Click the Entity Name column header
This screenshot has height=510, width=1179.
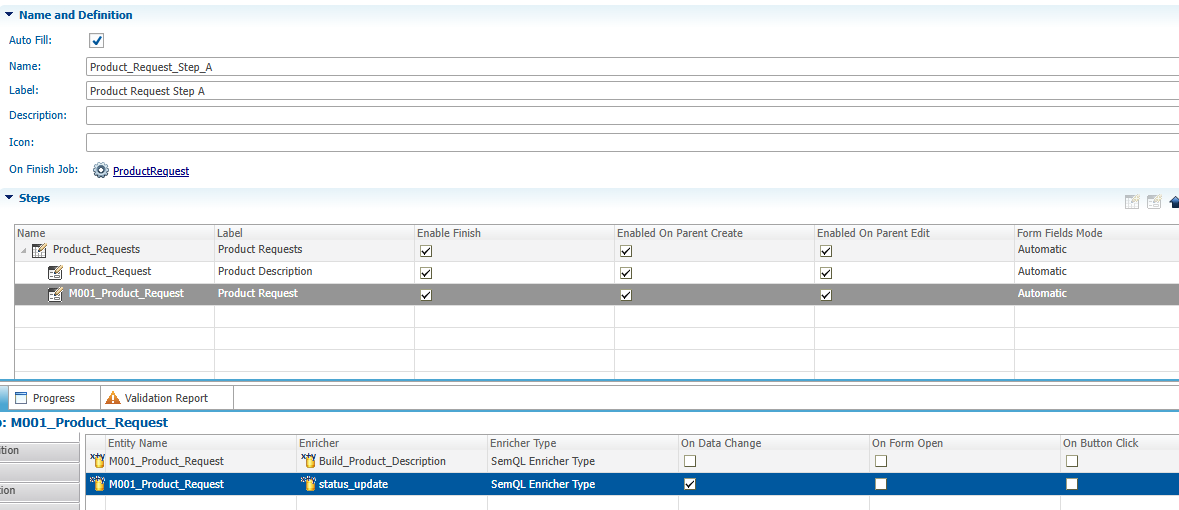[x=201, y=443]
